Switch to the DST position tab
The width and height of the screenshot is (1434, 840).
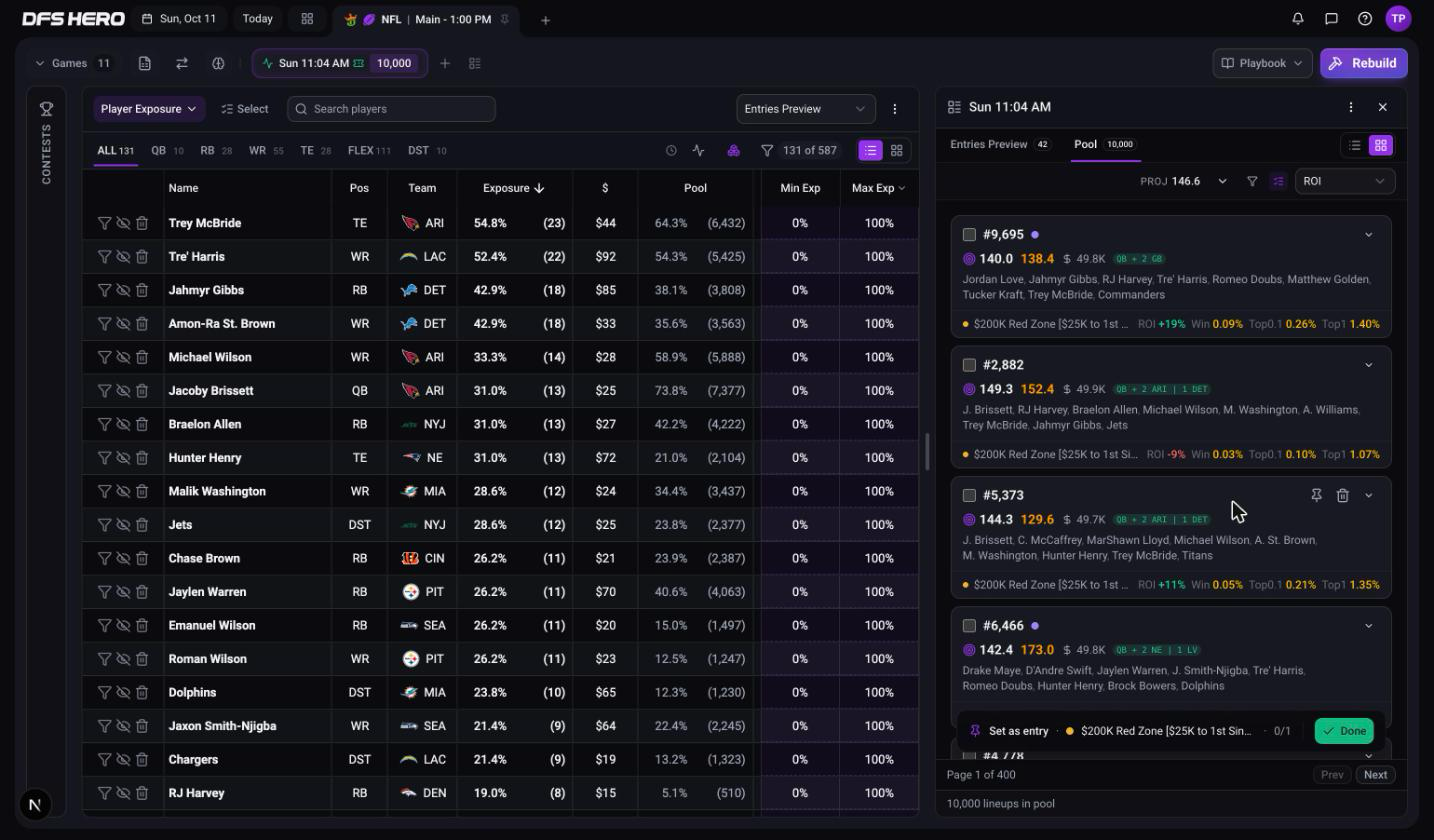(427, 151)
